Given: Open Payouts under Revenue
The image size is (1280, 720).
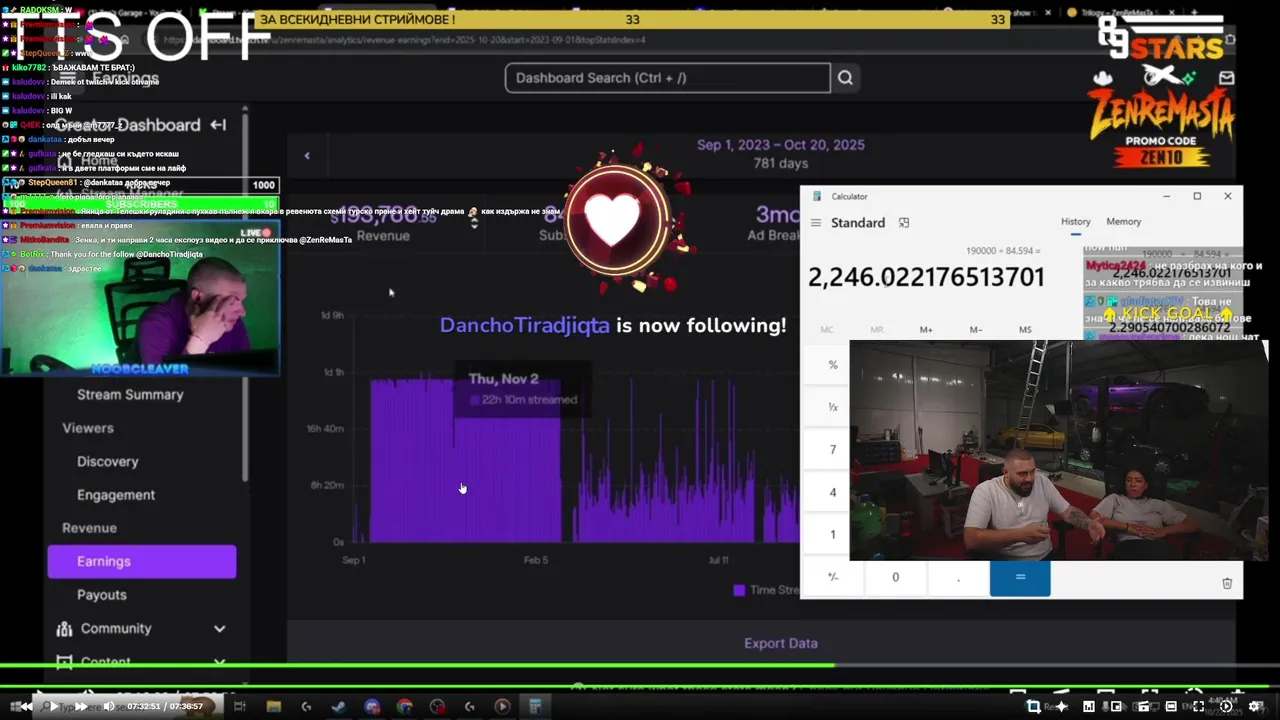Looking at the screenshot, I should pyautogui.click(x=102, y=595).
